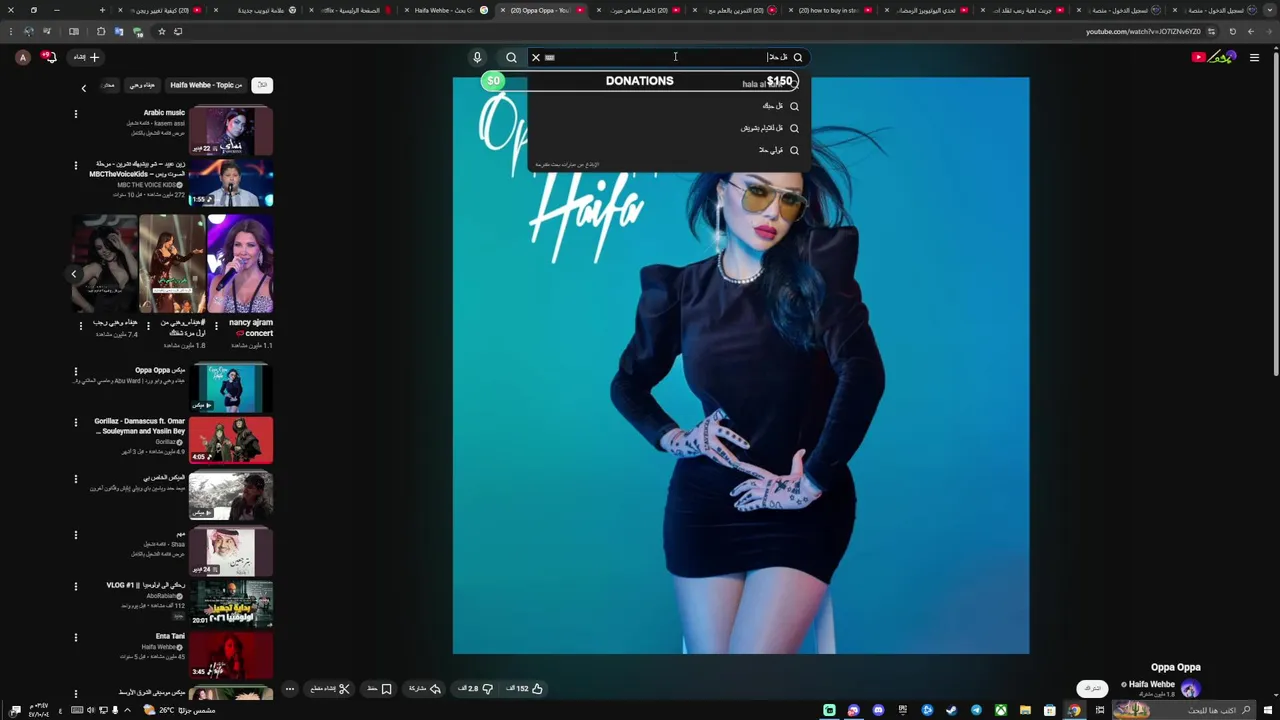Open the 'Enta Tani' Haifa Wehbe video
This screenshot has width=1280, height=720.
(x=231, y=655)
